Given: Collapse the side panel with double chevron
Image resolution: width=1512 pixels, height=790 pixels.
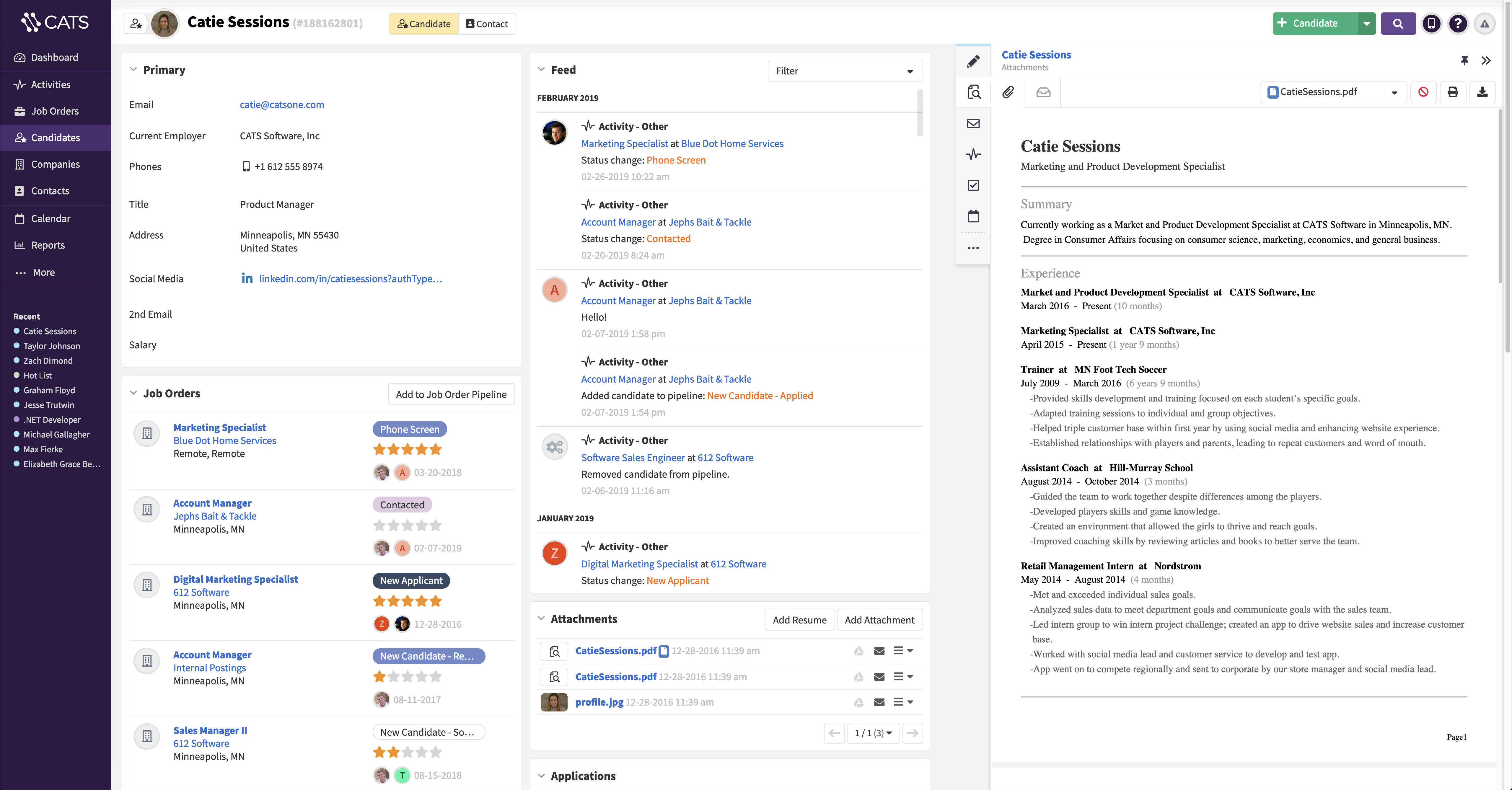Looking at the screenshot, I should tap(1486, 61).
